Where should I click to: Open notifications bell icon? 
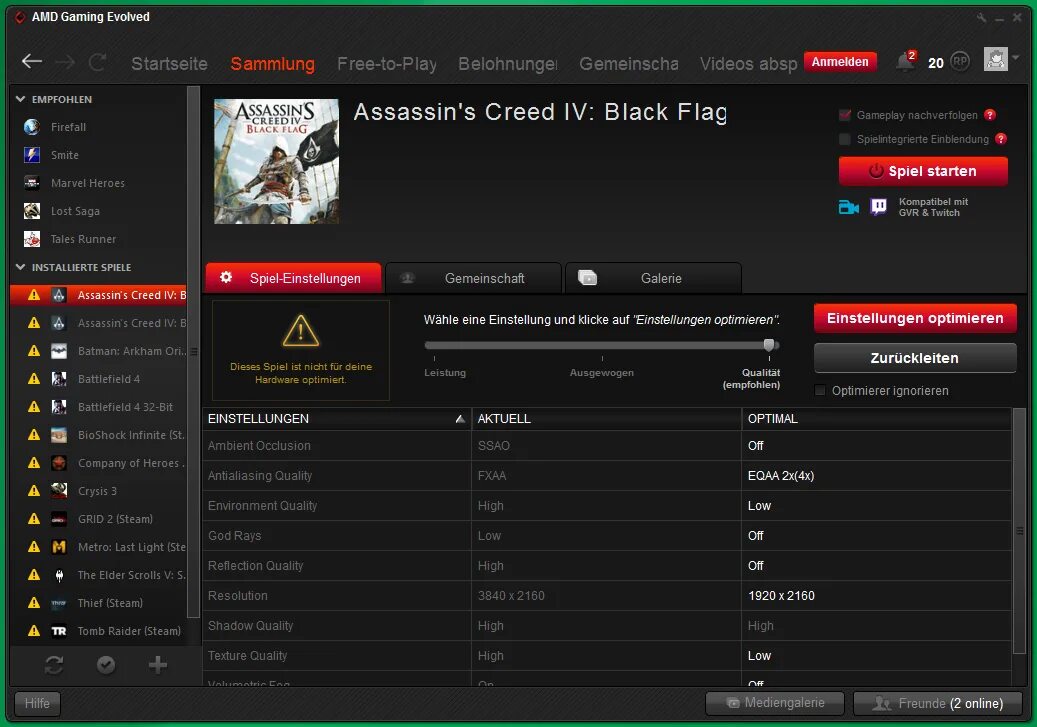pos(905,62)
